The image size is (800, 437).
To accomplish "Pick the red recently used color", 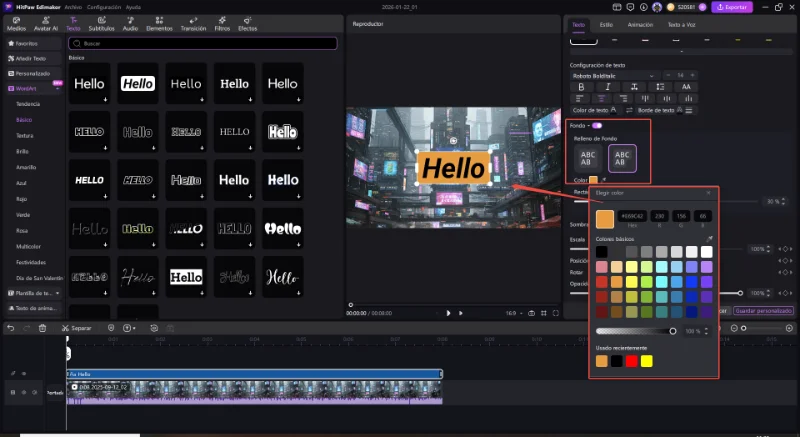I will pos(631,360).
